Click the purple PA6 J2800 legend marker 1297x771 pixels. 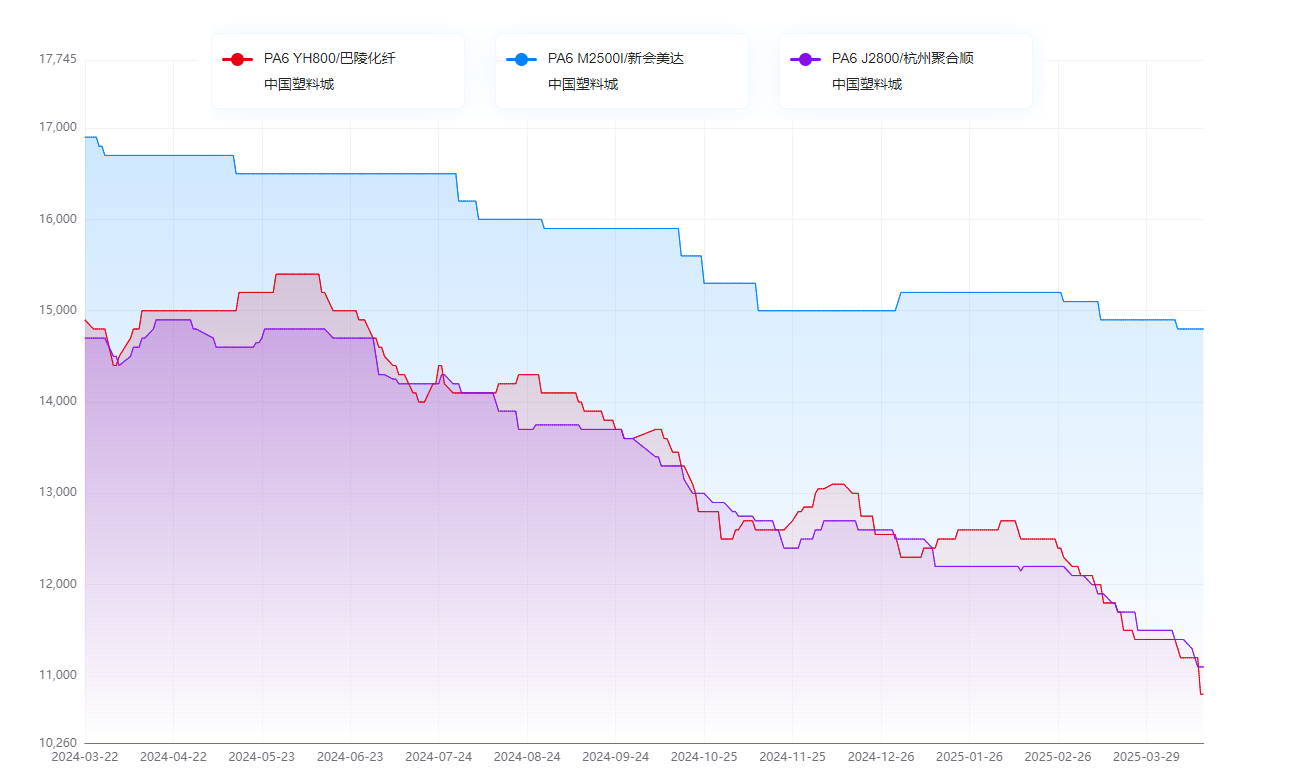click(805, 59)
